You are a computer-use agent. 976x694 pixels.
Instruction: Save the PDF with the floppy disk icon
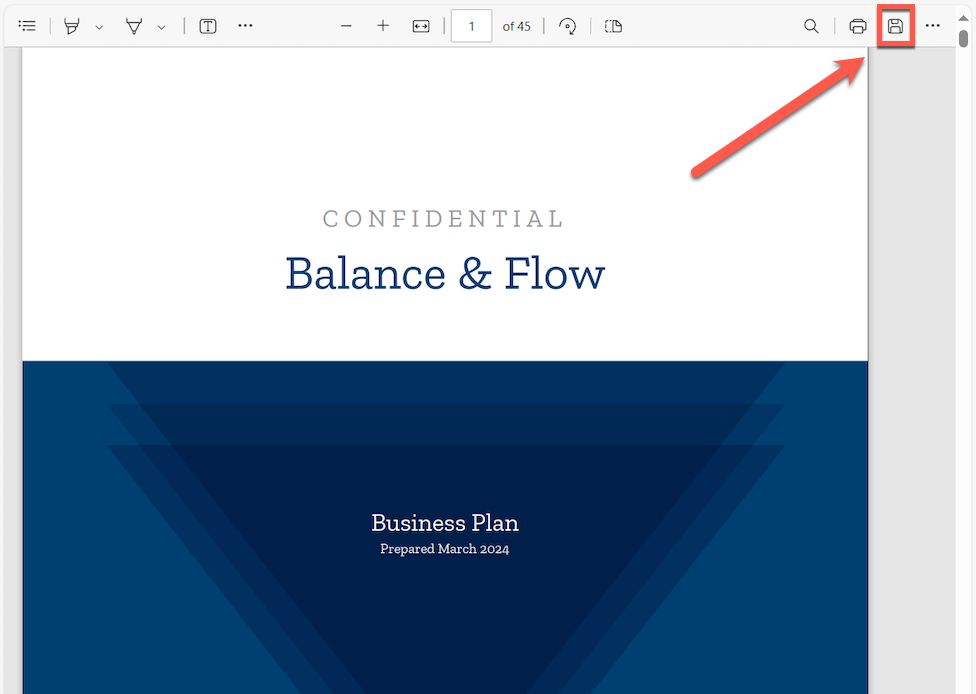point(895,26)
